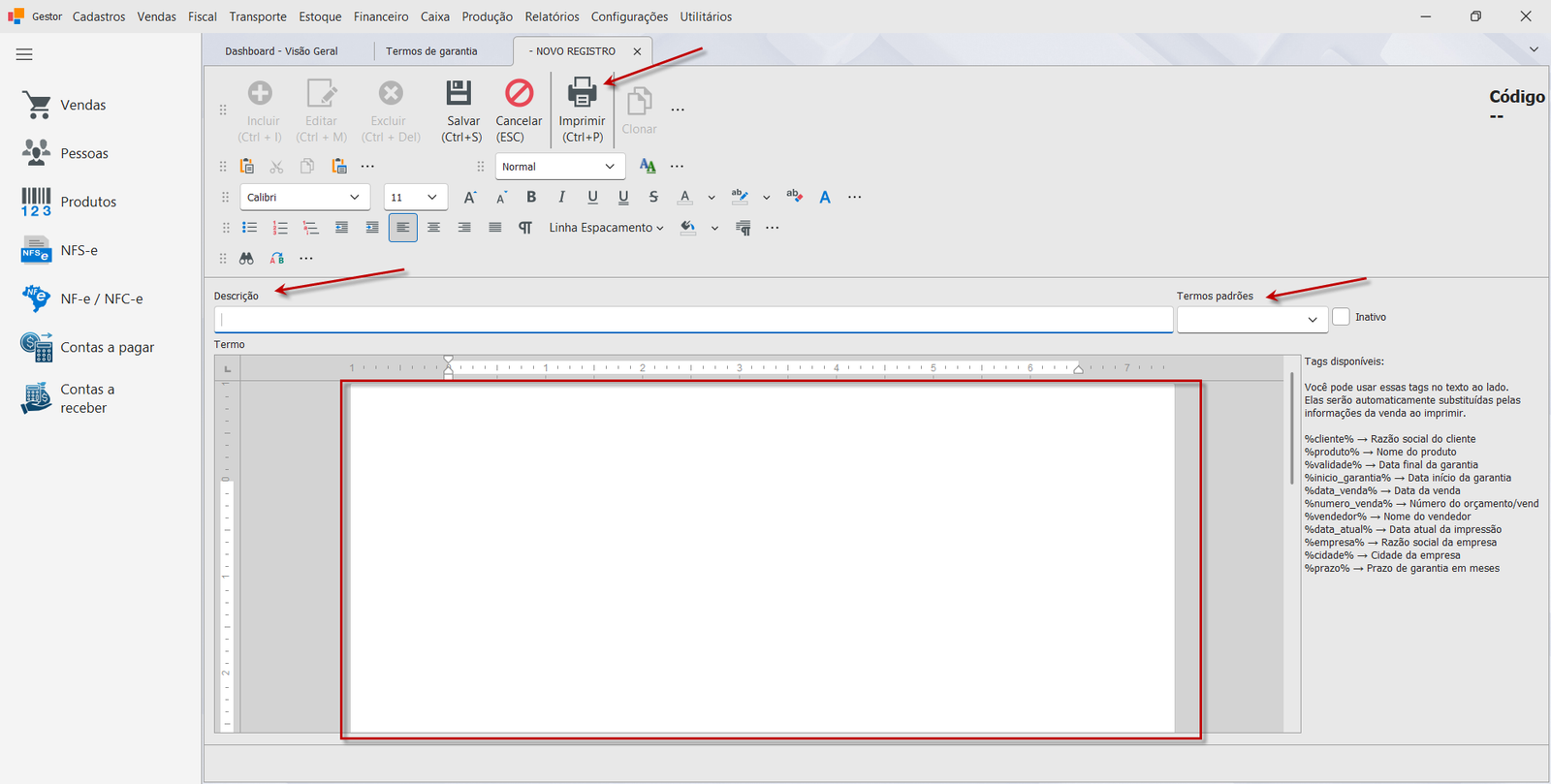The width and height of the screenshot is (1551, 784).
Task: Open Find with the binoculars icon
Action: point(246,259)
